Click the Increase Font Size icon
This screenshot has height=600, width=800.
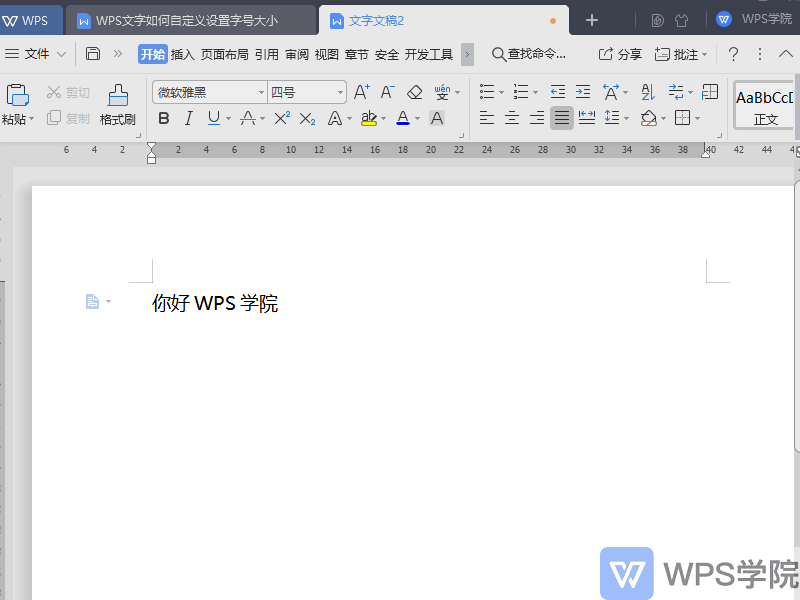[361, 91]
